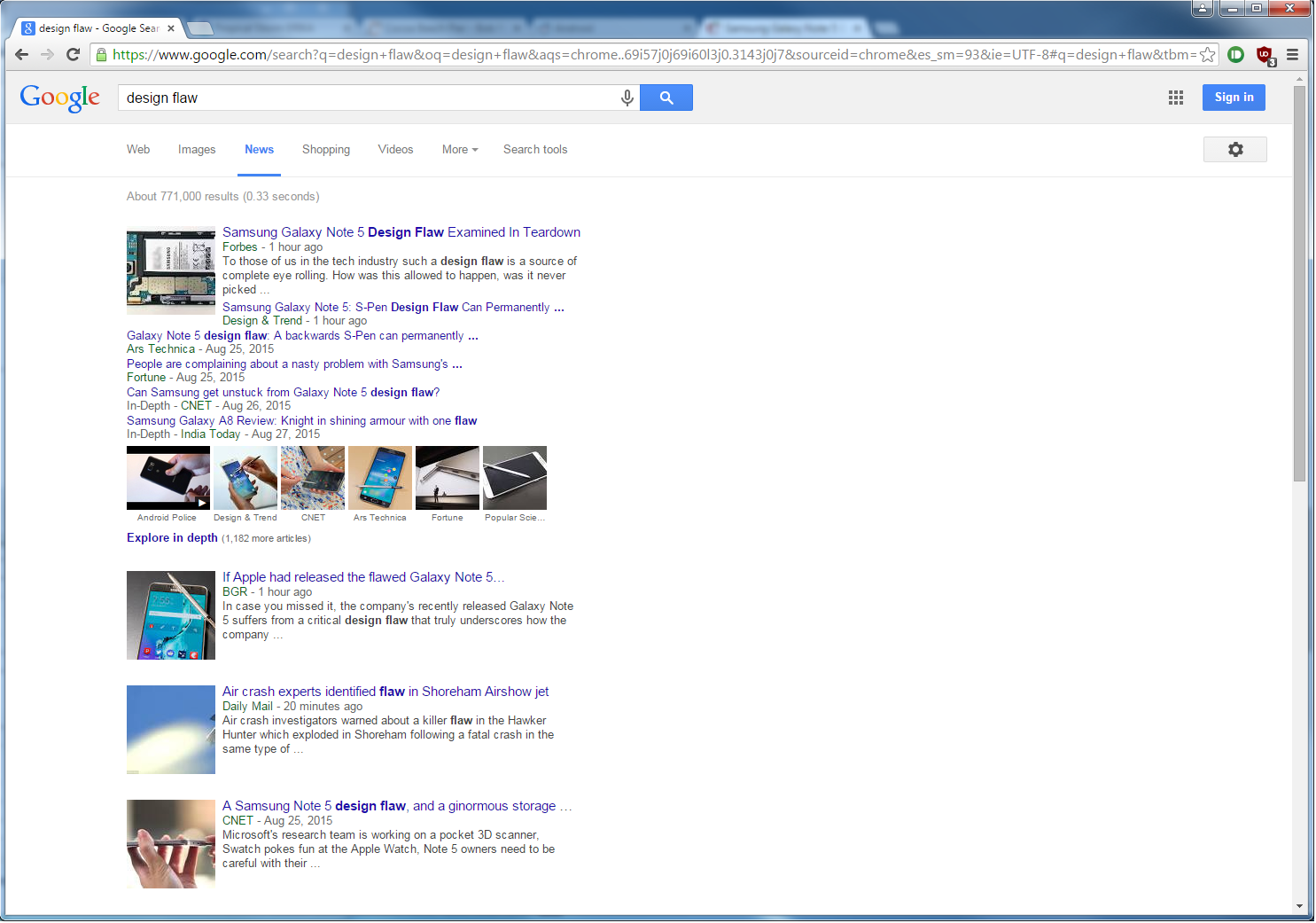Click 'Explore in depth' link
1316x923 pixels.
click(x=172, y=538)
